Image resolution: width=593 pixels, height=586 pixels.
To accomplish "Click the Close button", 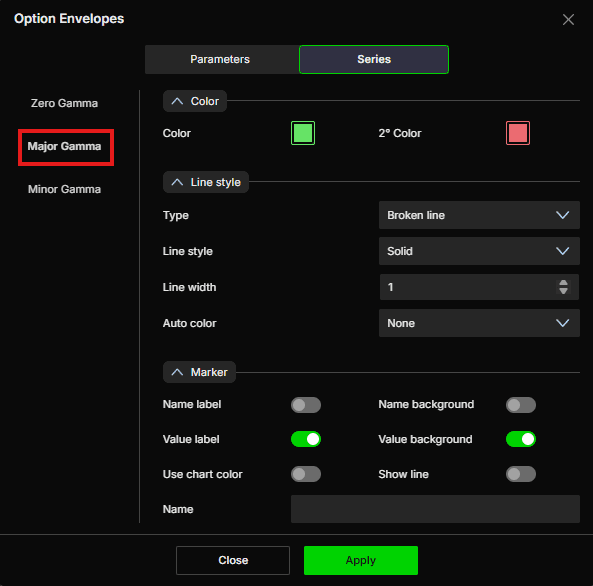I will 233,560.
